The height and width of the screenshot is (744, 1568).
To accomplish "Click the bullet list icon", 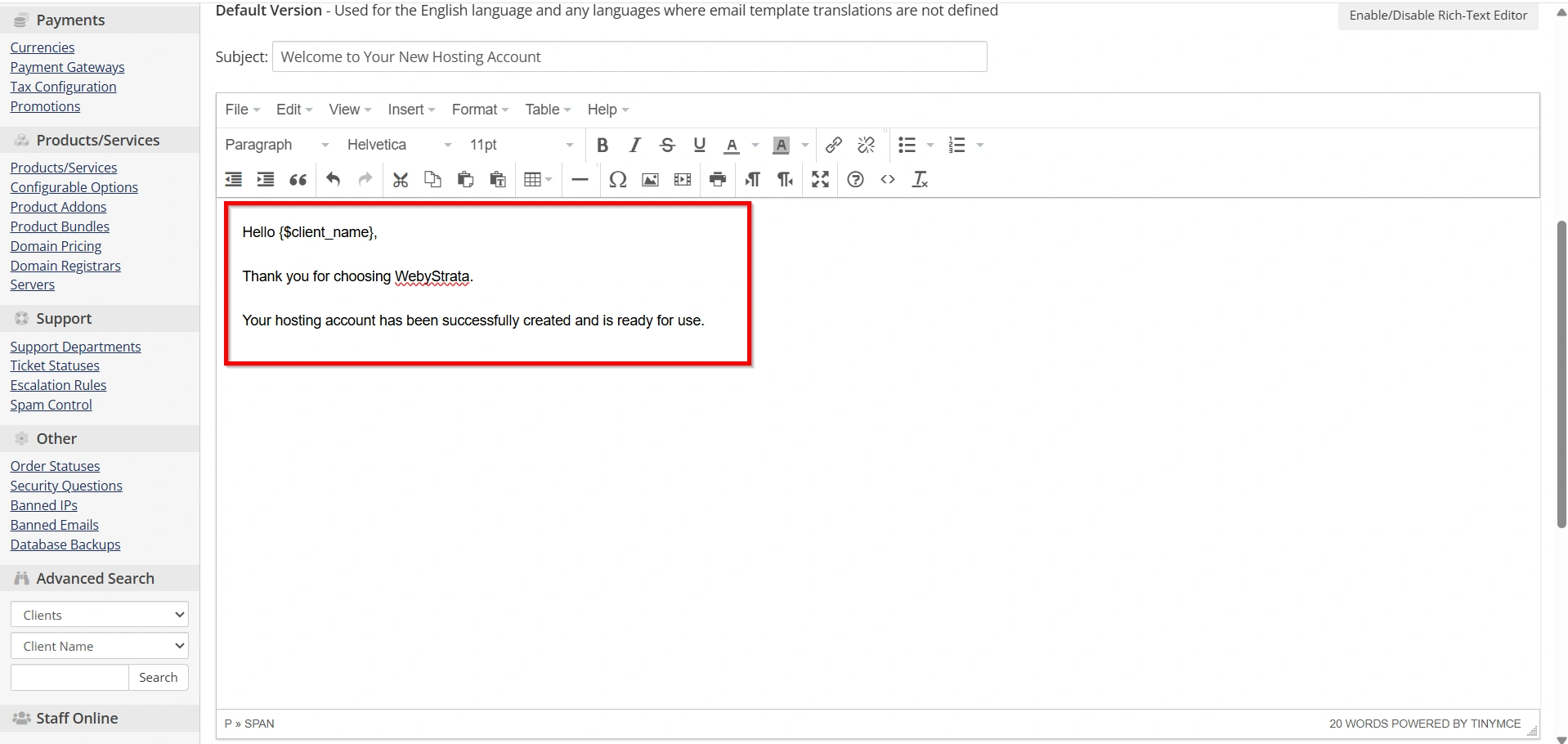I will click(x=907, y=146).
